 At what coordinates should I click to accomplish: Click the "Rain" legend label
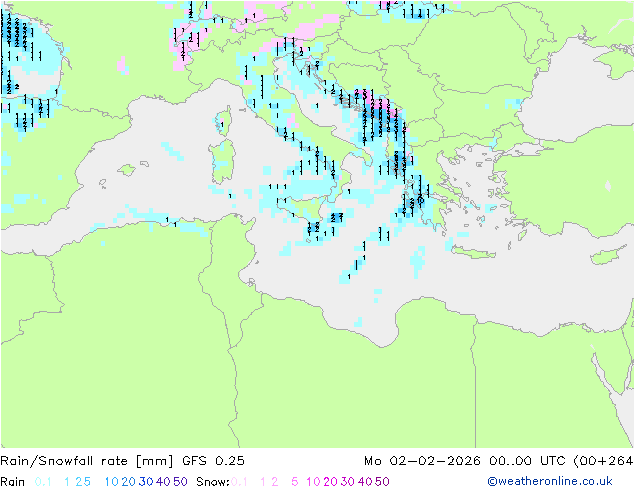[13, 482]
